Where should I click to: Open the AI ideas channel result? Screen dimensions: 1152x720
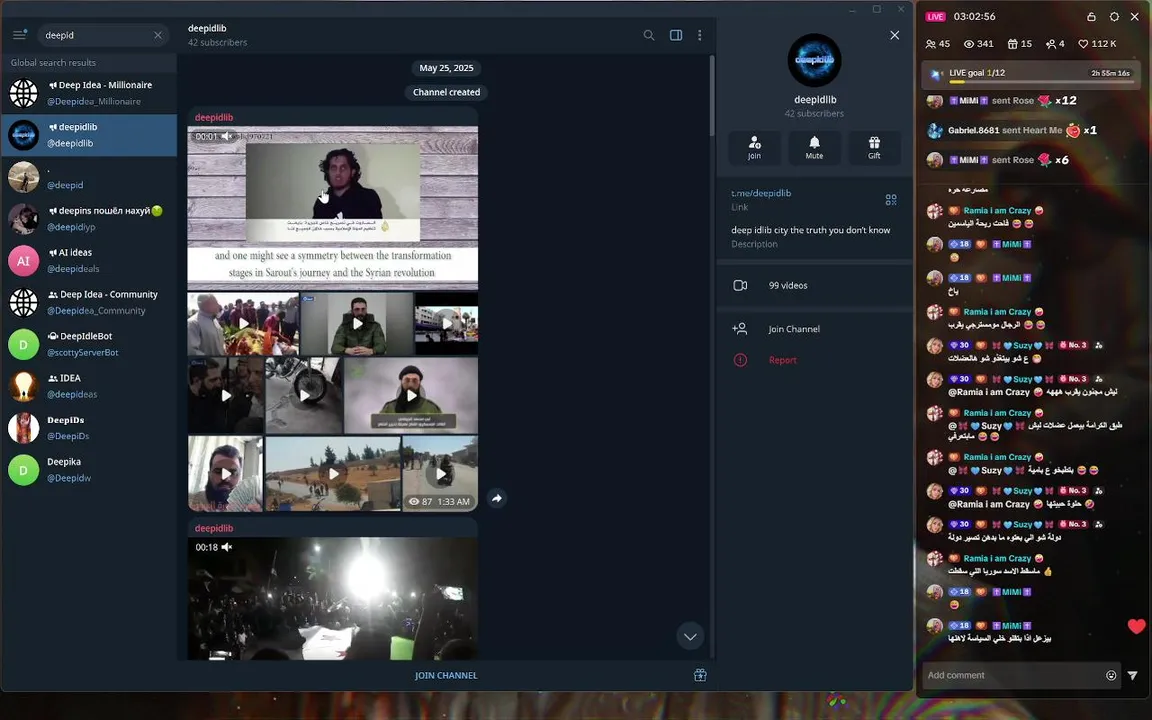point(89,261)
